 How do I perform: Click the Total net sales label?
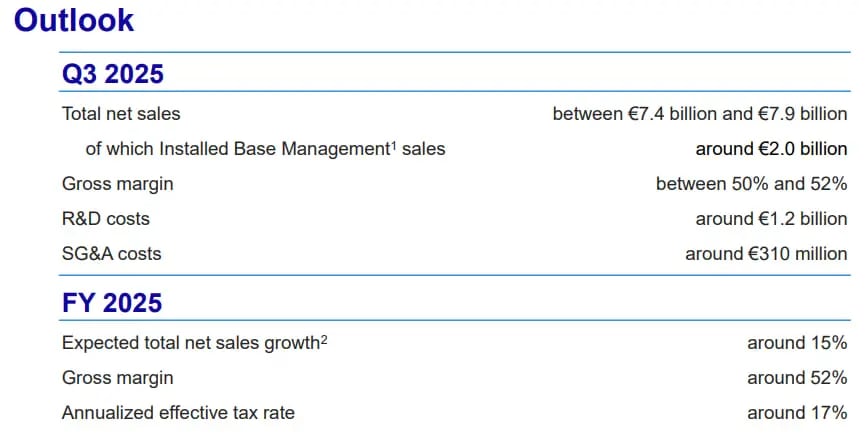pyautogui.click(x=121, y=114)
